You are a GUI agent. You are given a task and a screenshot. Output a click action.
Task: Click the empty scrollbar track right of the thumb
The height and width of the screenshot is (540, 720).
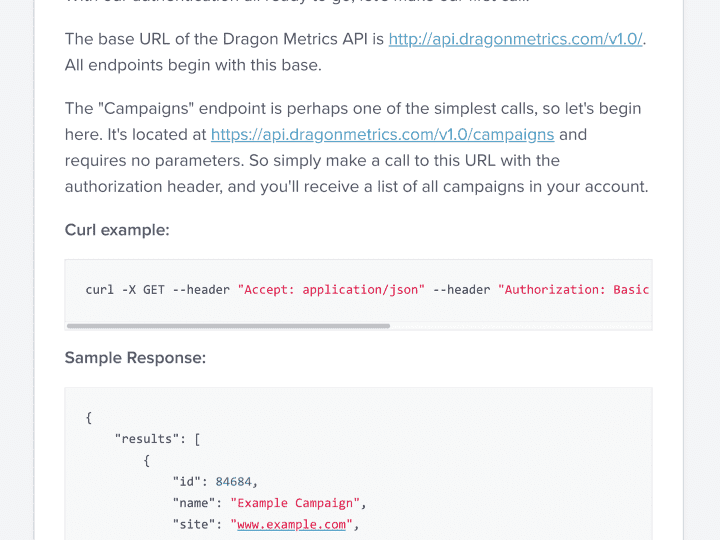coord(520,325)
